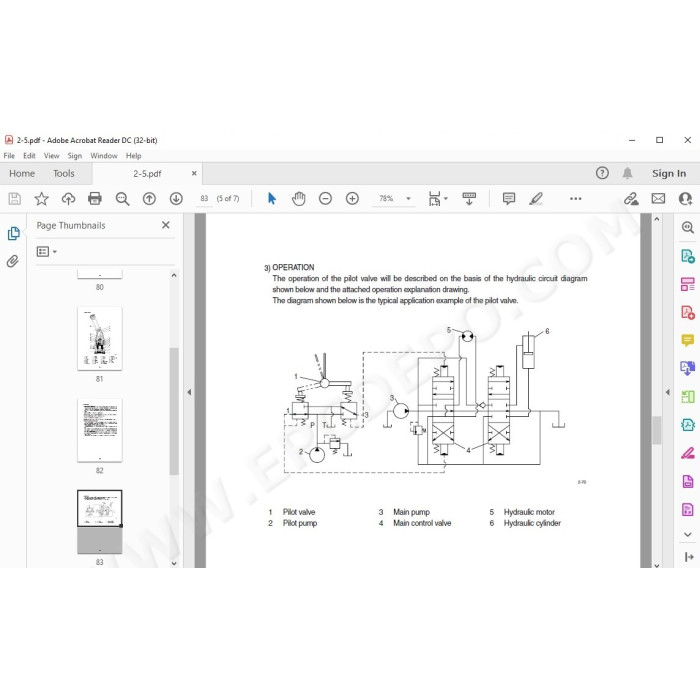Open Page Thumbnails panel icon in left rail

13,233
